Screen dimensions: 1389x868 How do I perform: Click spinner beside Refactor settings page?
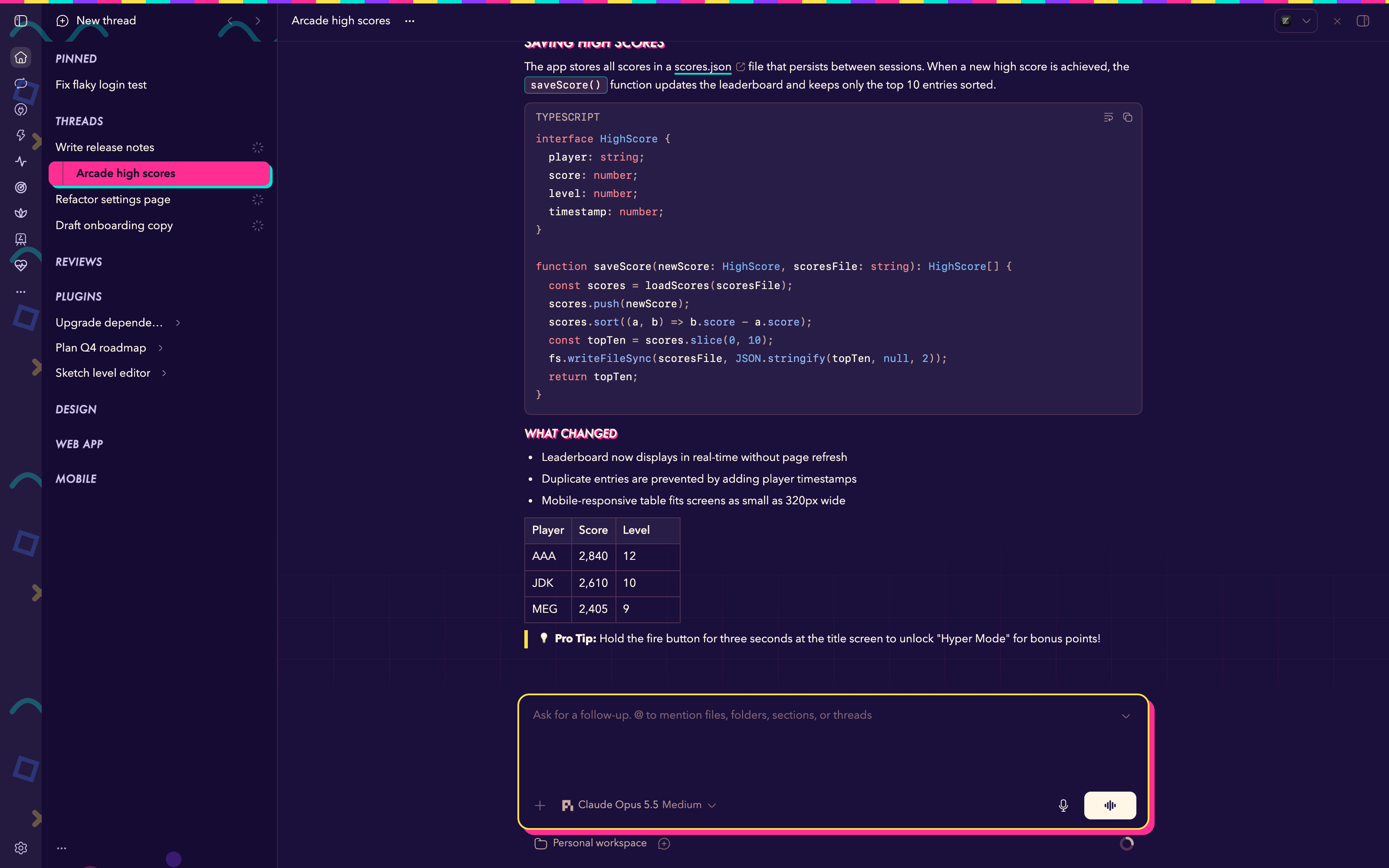coord(258,200)
